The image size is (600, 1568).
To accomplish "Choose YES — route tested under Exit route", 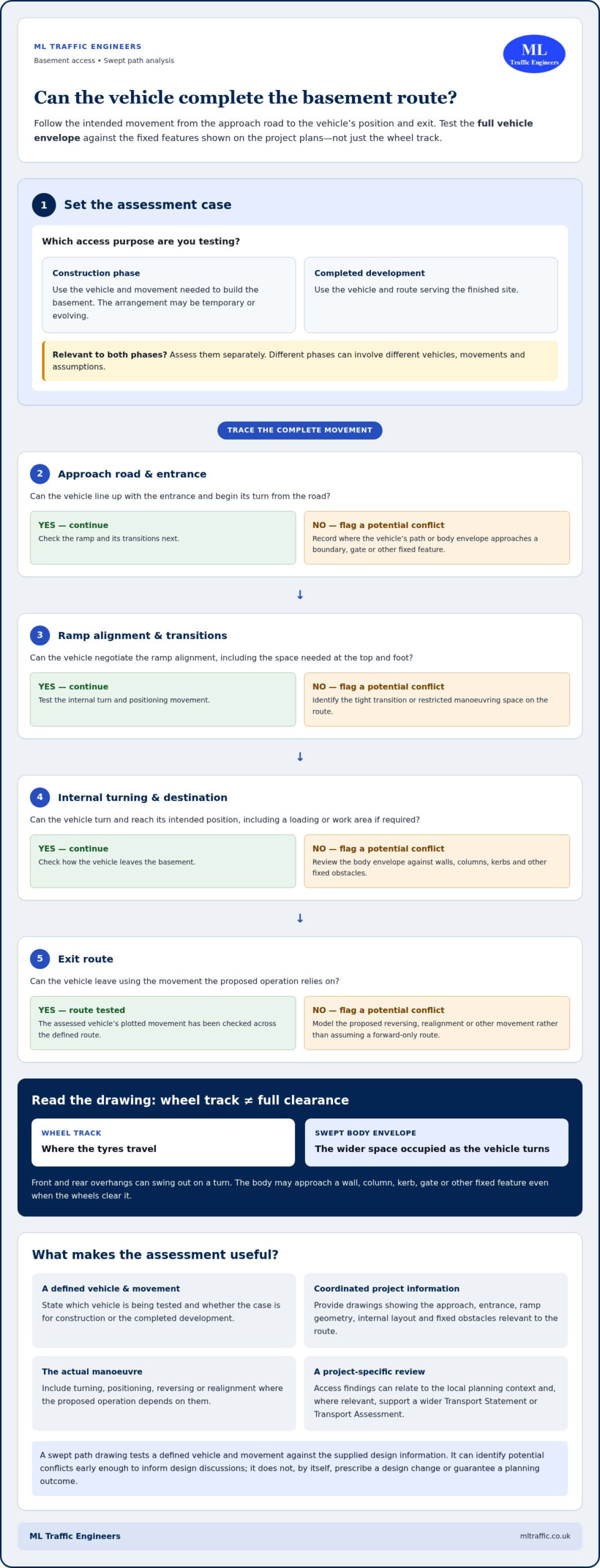I will 163,1023.
